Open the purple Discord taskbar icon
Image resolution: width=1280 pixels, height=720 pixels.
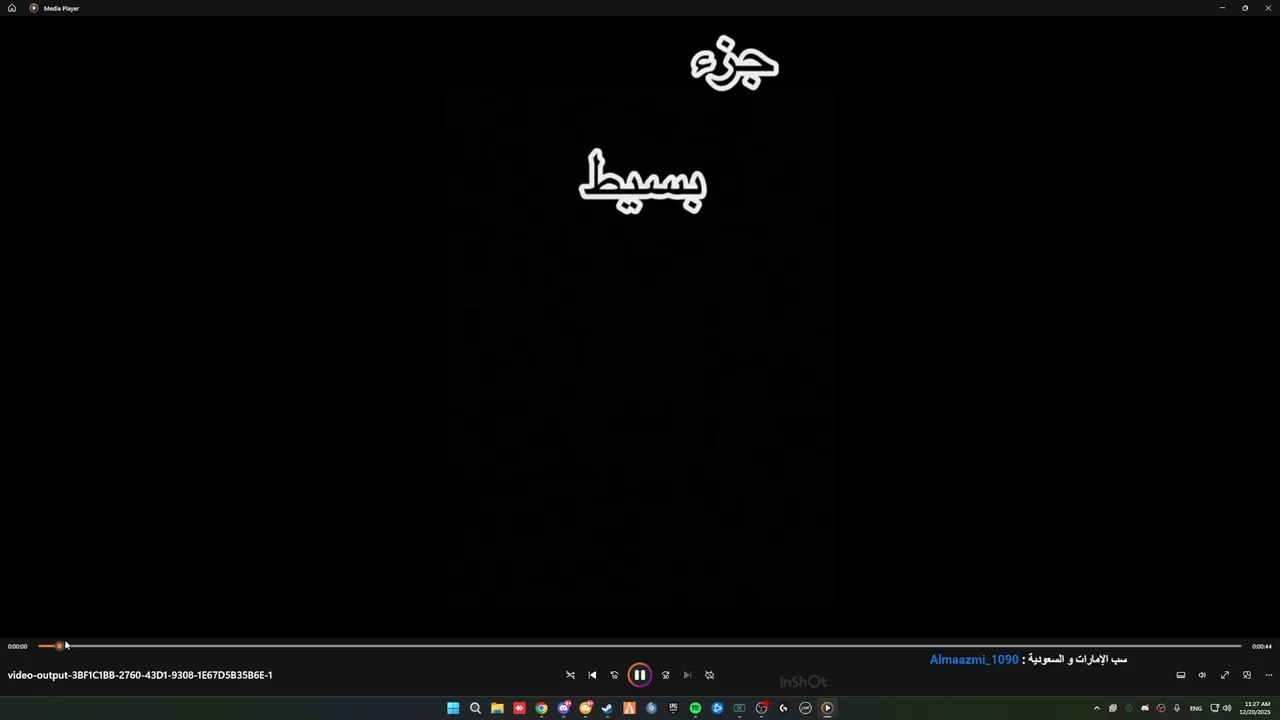tap(564, 708)
